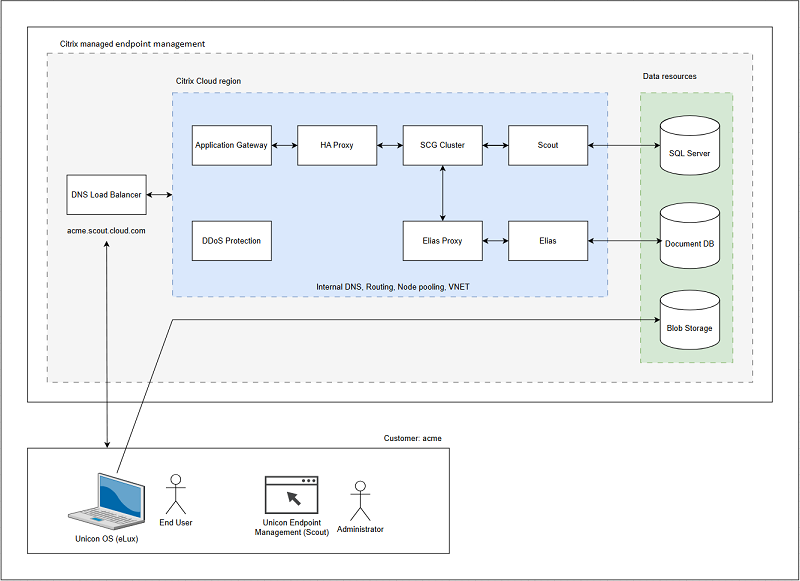The width and height of the screenshot is (800, 581).
Task: Click the Document DB database cylinder
Action: click(x=688, y=240)
